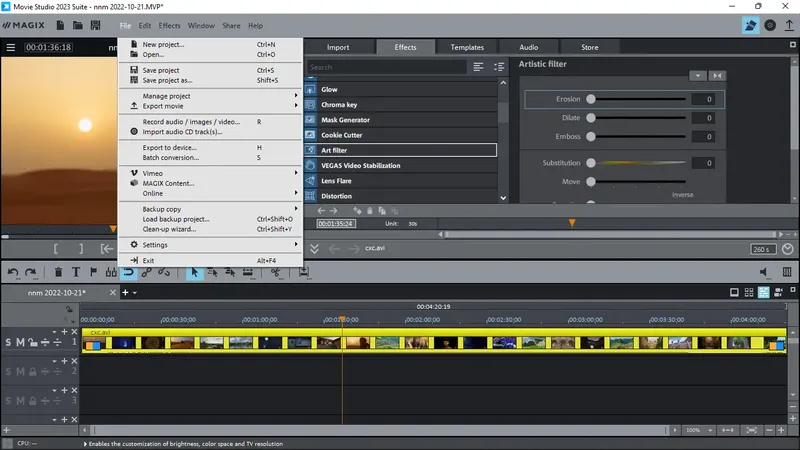Select the single object mouse mode arrow
Image resolution: width=800 pixels, height=450 pixels.
(194, 272)
